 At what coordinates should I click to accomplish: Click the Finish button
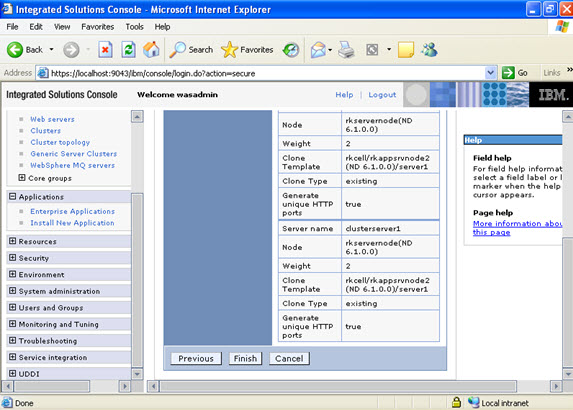coord(245,358)
